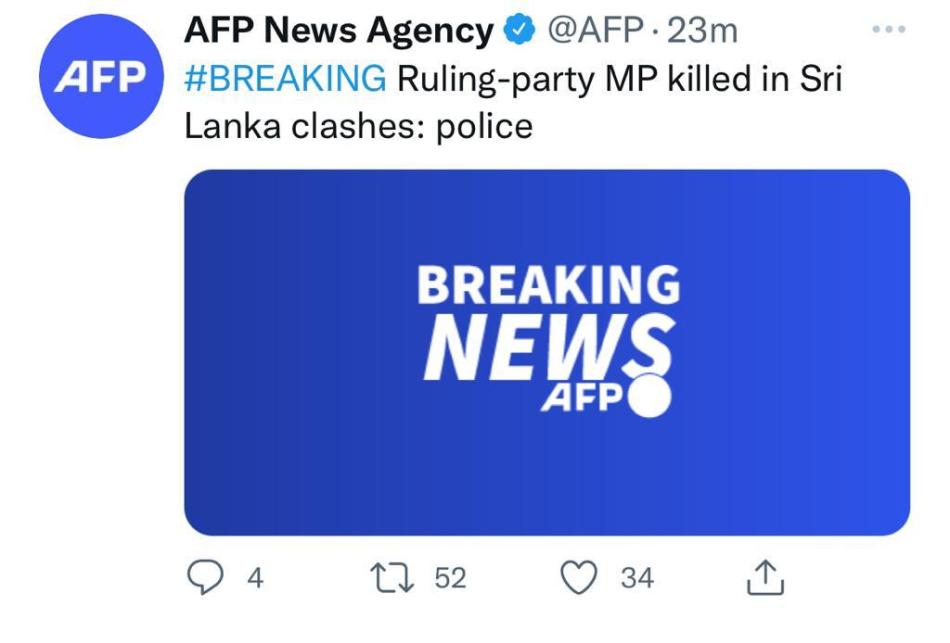Viewport: 950px width, 643px height.
Task: Click the reply count 4
Action: [x=254, y=578]
